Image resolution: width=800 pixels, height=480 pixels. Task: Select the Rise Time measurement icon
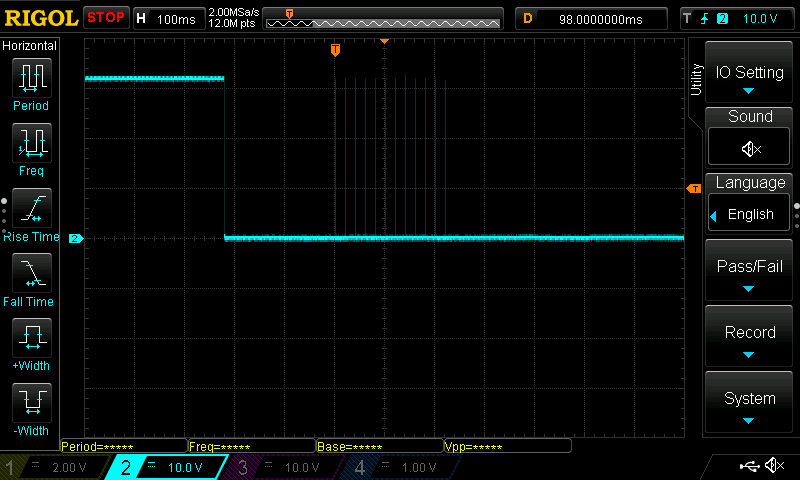click(32, 208)
